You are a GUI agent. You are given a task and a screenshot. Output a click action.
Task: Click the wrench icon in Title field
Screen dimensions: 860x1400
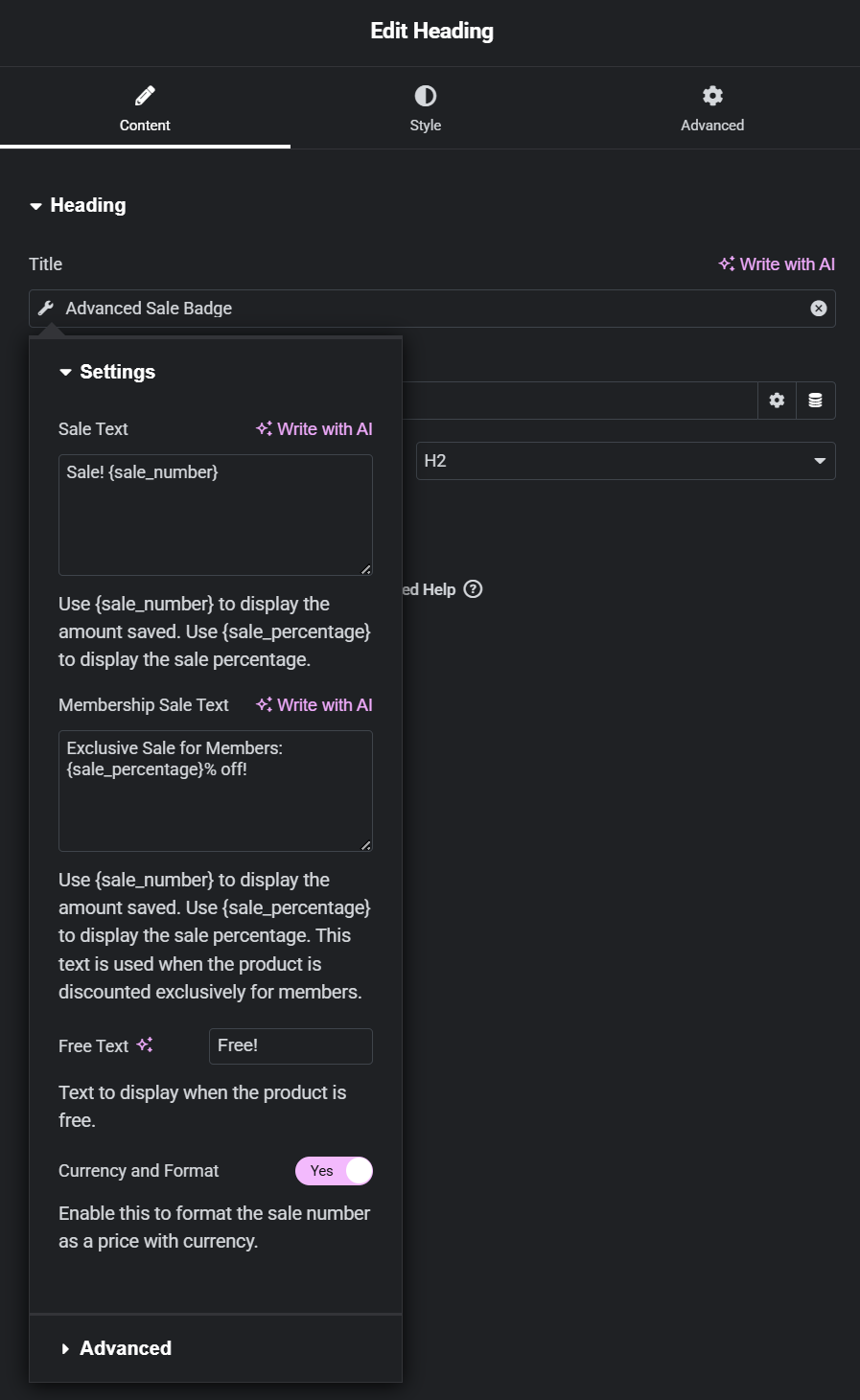tap(46, 309)
